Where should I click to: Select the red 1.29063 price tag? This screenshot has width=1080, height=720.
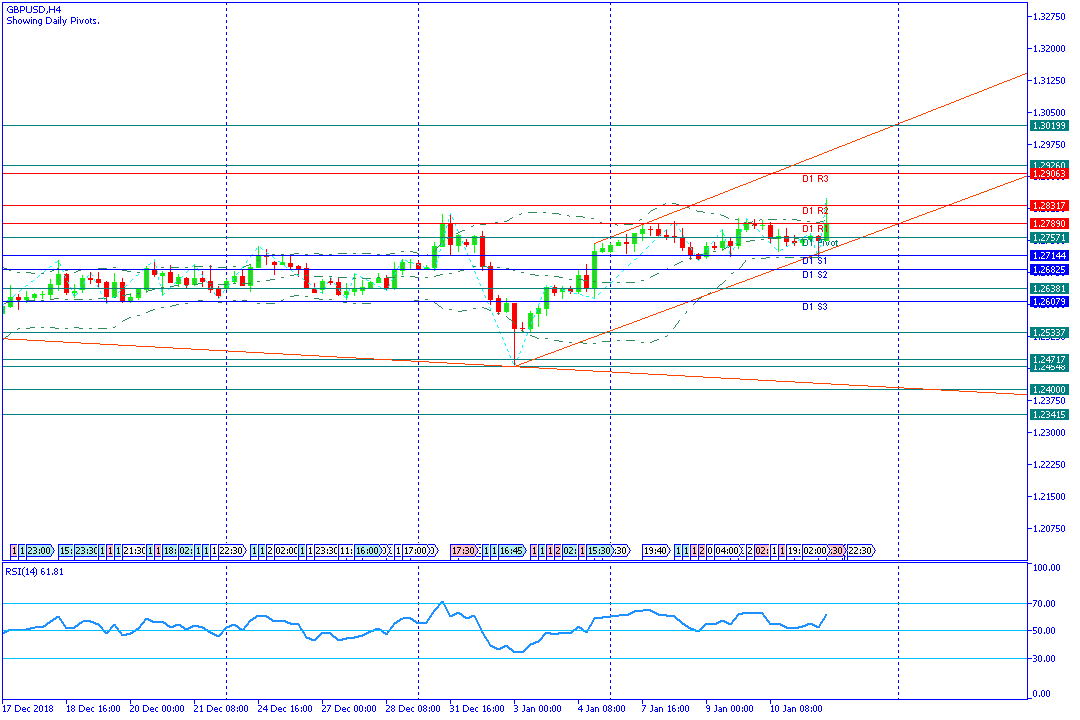pyautogui.click(x=1049, y=174)
